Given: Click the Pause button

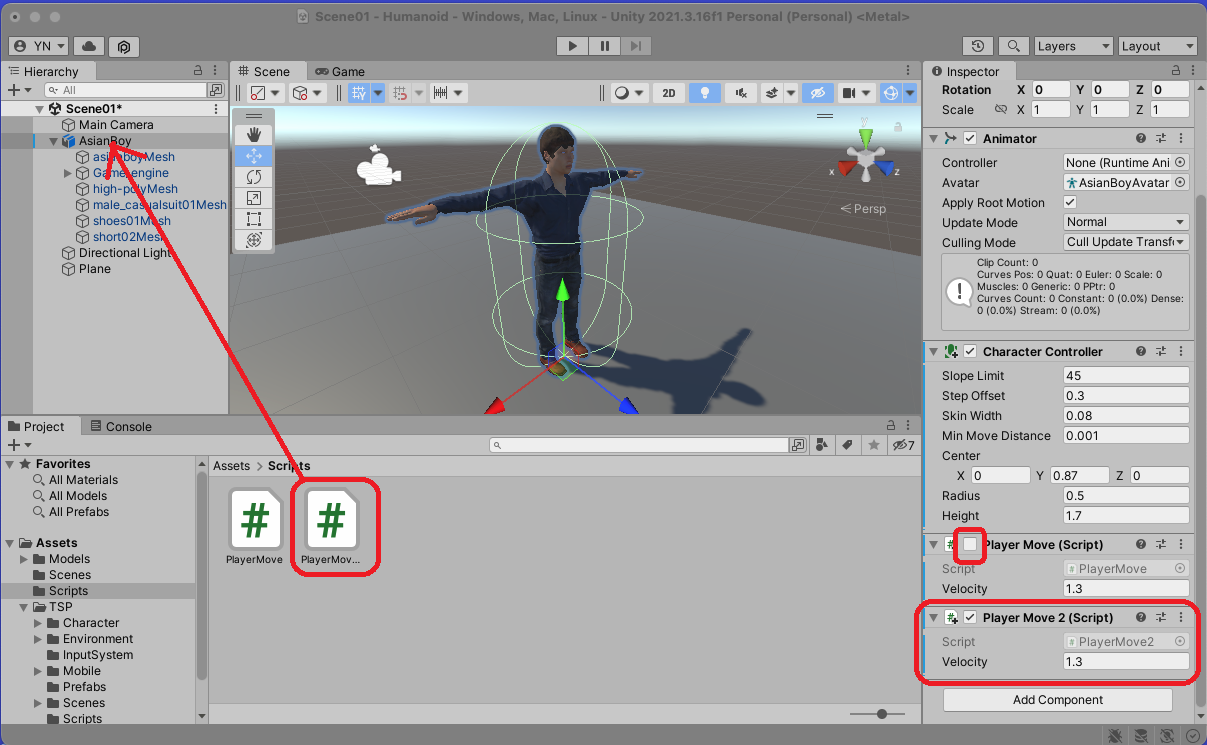Looking at the screenshot, I should coord(604,46).
